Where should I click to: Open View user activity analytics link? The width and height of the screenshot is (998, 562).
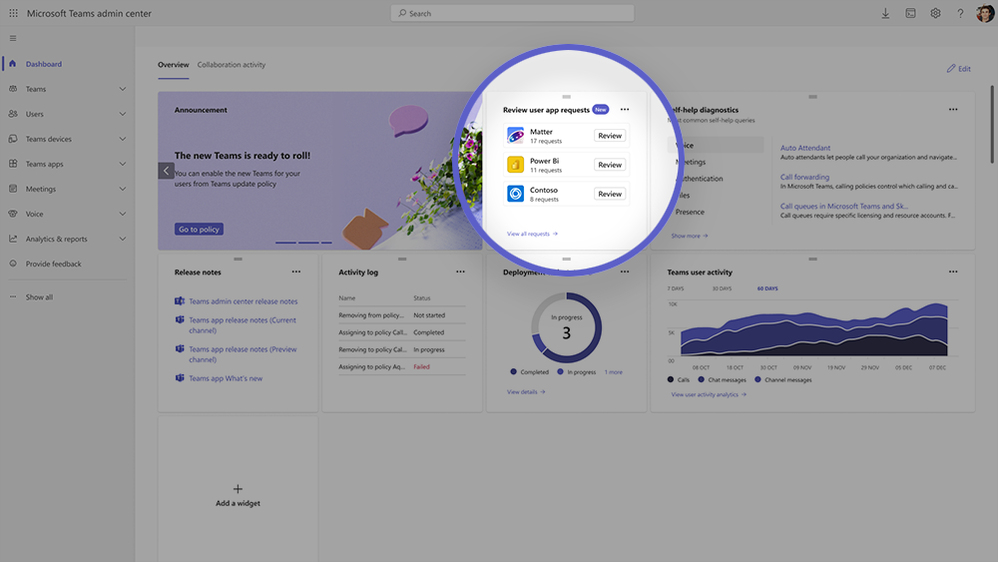[x=708, y=395]
